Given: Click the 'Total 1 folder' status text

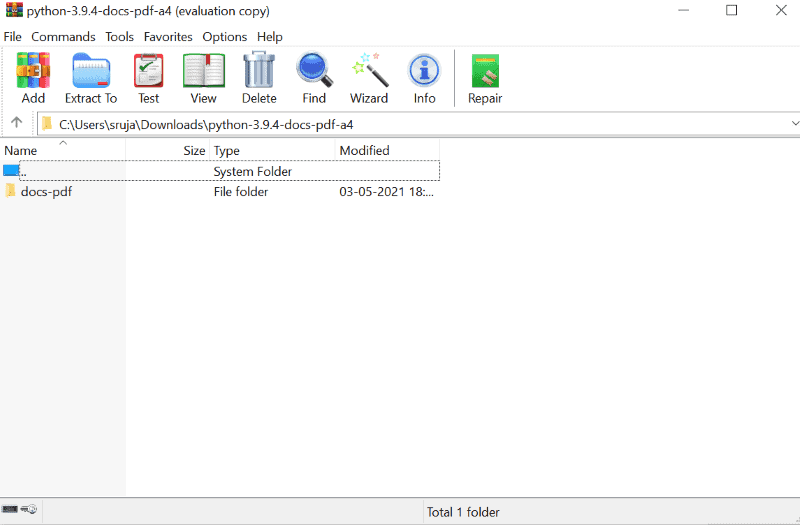Looking at the screenshot, I should pyautogui.click(x=463, y=512).
